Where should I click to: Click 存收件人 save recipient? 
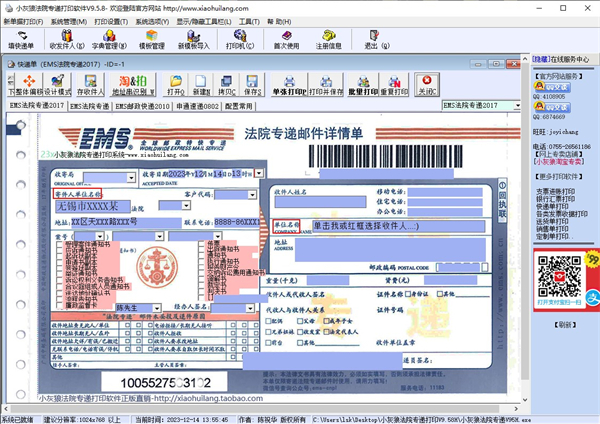tap(90, 85)
